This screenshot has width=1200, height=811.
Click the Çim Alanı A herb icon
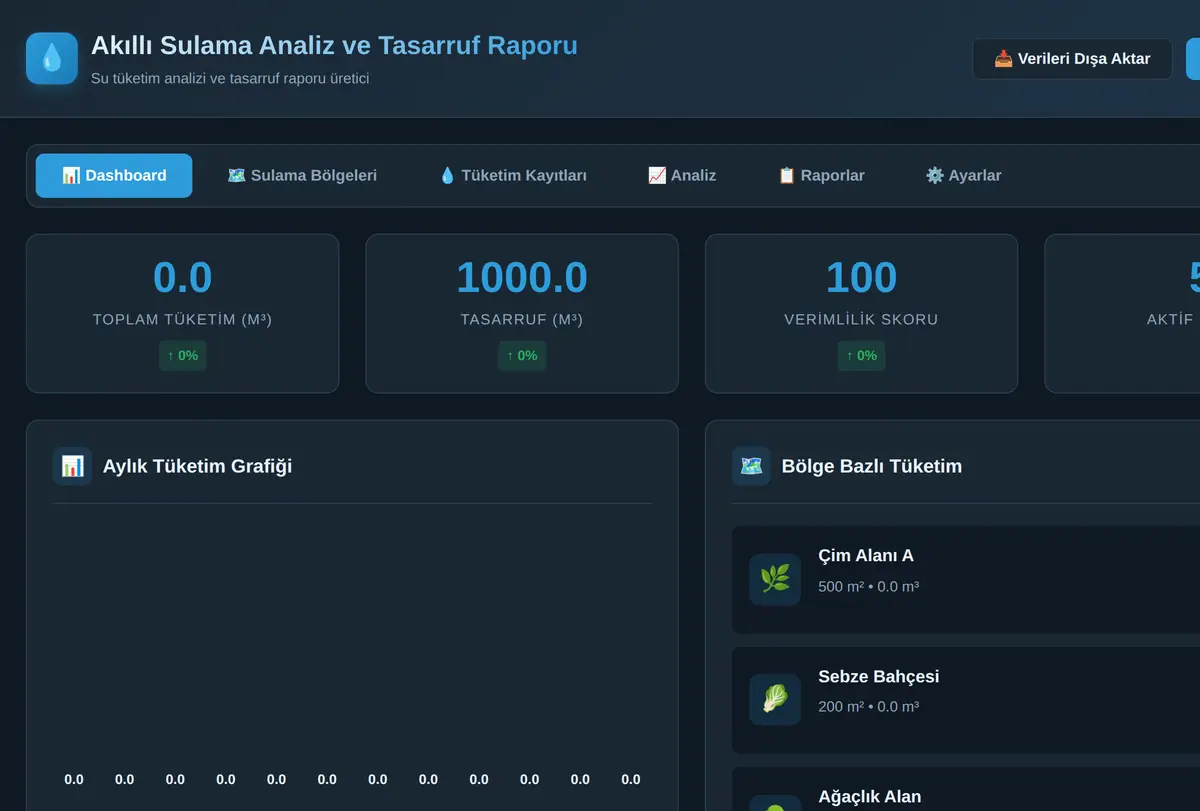point(775,580)
